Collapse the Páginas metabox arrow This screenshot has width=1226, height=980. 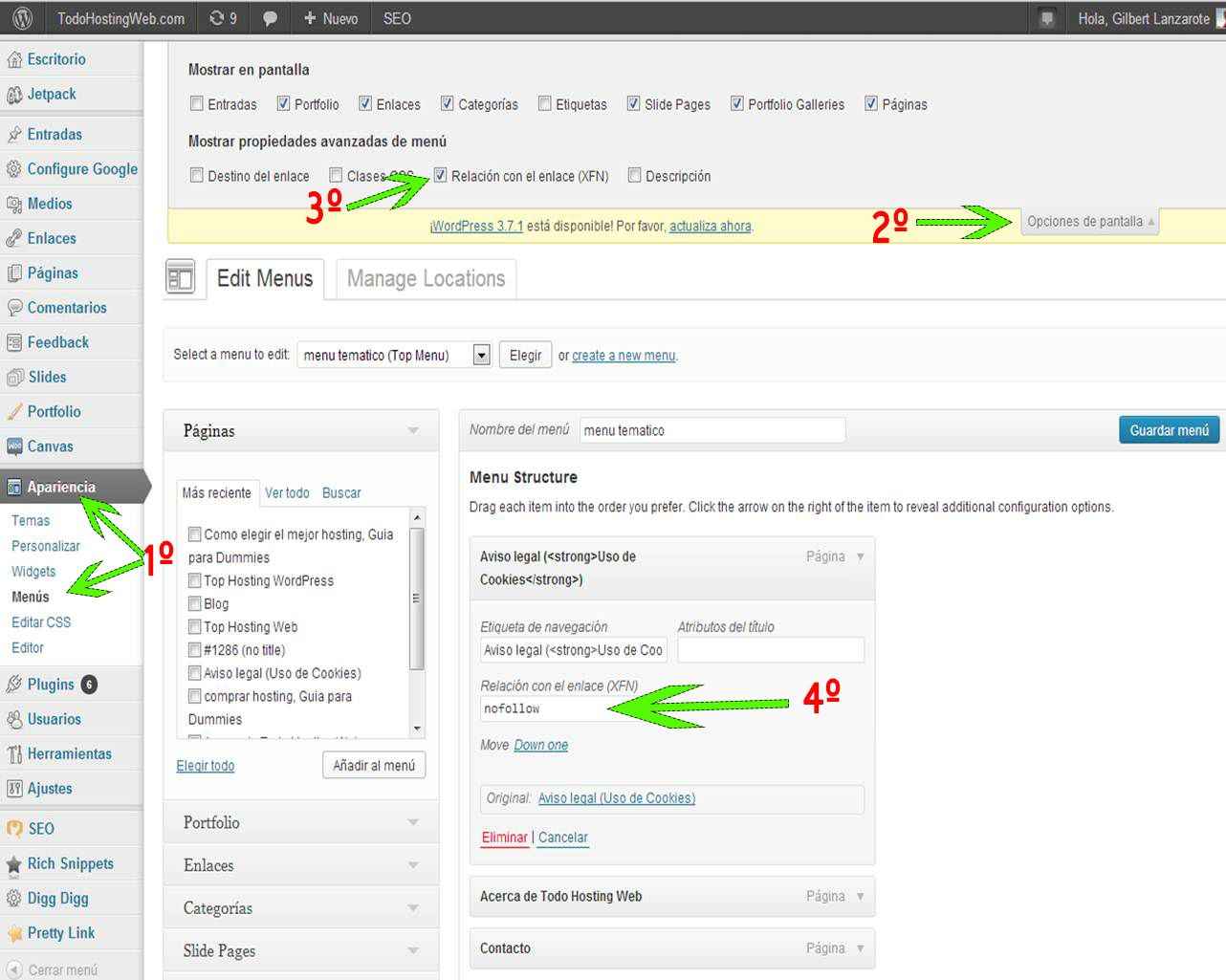413,431
